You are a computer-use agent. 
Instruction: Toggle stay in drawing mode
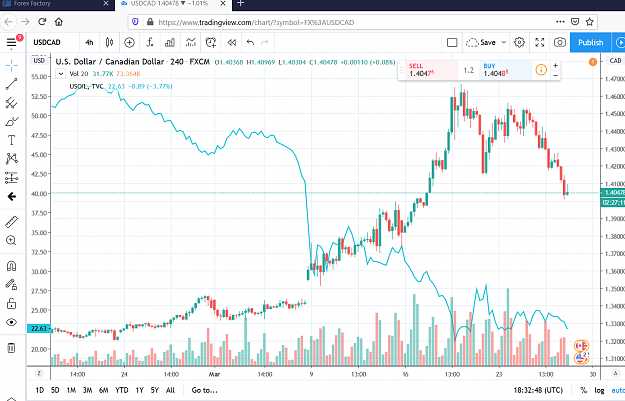(12, 284)
